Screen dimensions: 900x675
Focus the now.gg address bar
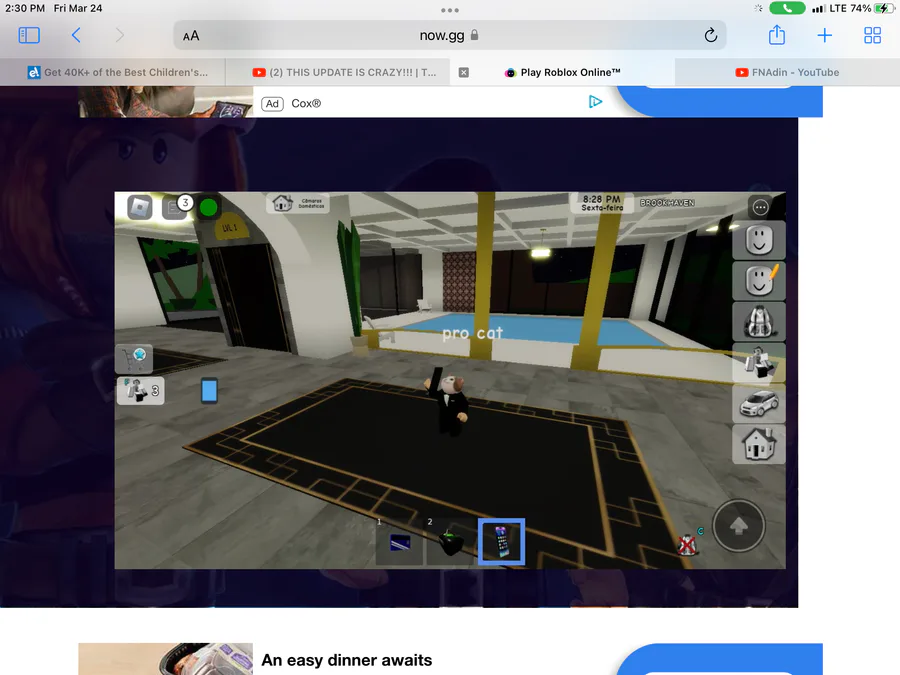click(449, 36)
